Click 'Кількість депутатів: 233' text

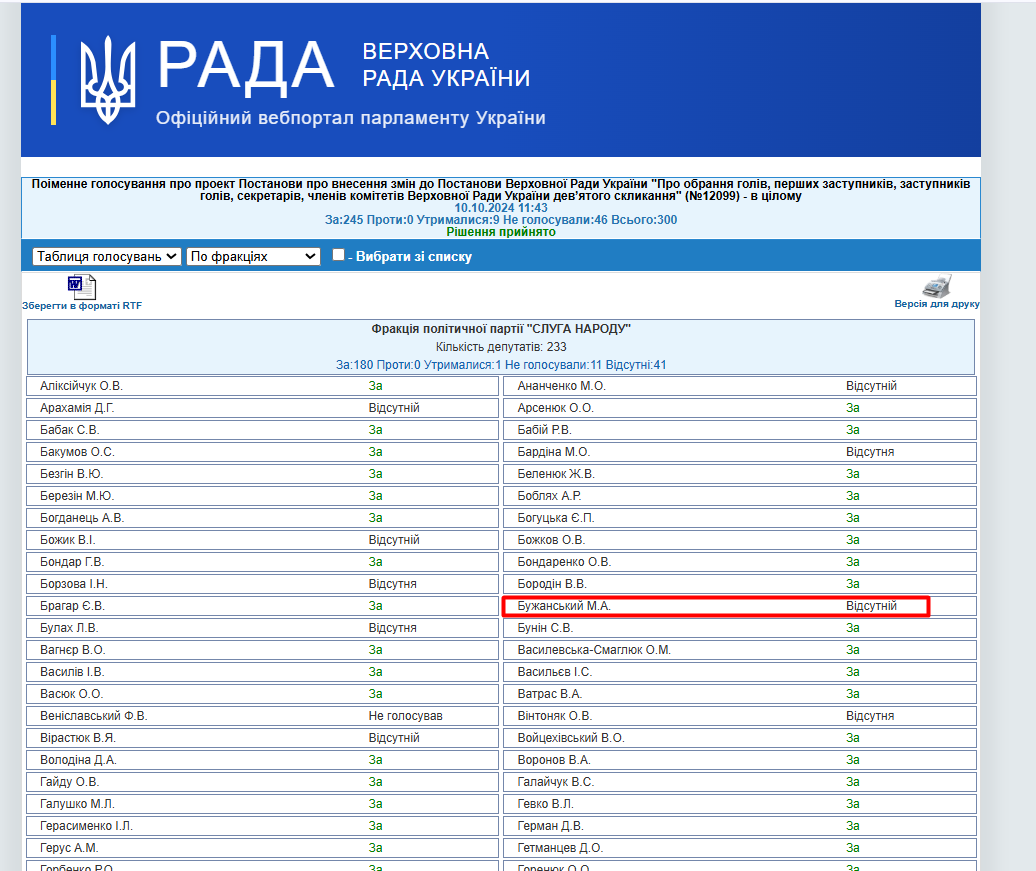(501, 346)
